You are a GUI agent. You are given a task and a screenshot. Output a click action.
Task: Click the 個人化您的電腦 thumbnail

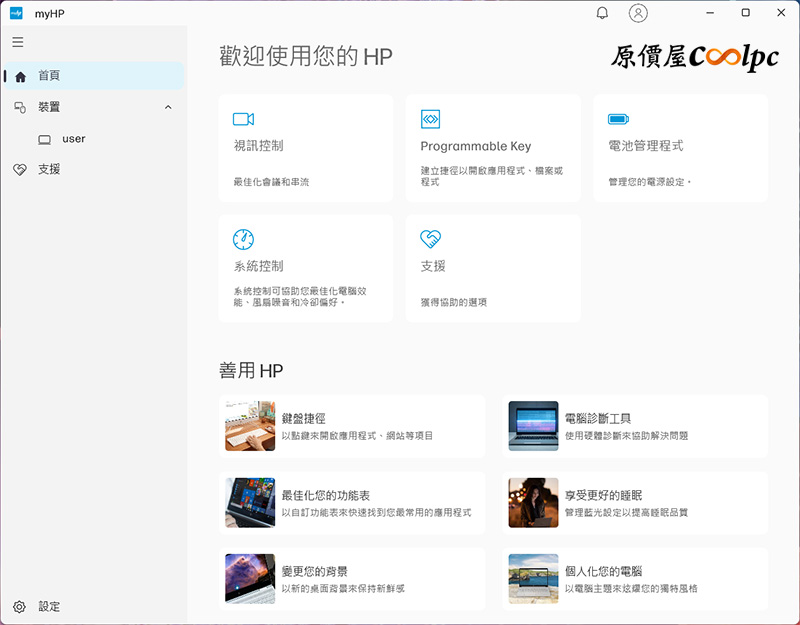pyautogui.click(x=533, y=579)
